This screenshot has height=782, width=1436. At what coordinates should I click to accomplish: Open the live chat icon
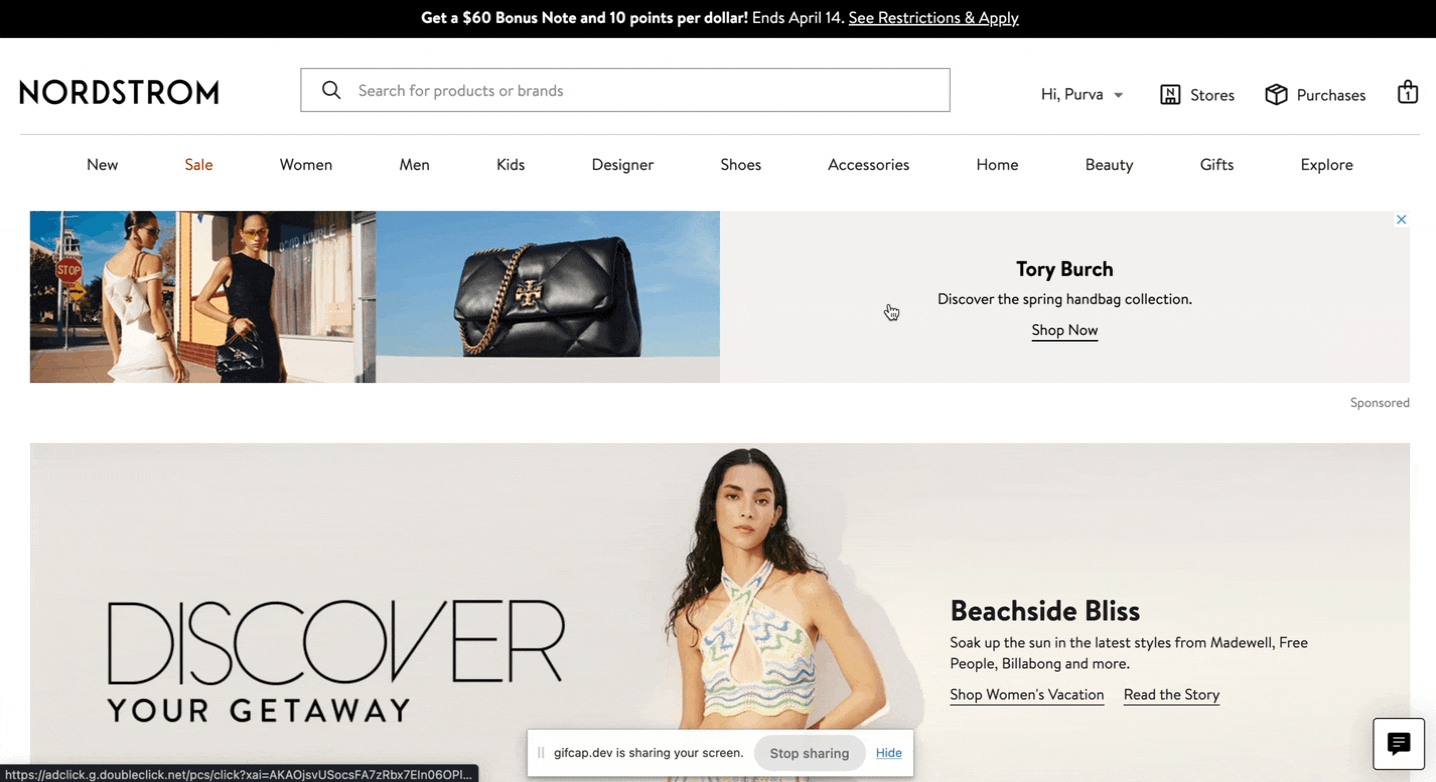tap(1398, 744)
